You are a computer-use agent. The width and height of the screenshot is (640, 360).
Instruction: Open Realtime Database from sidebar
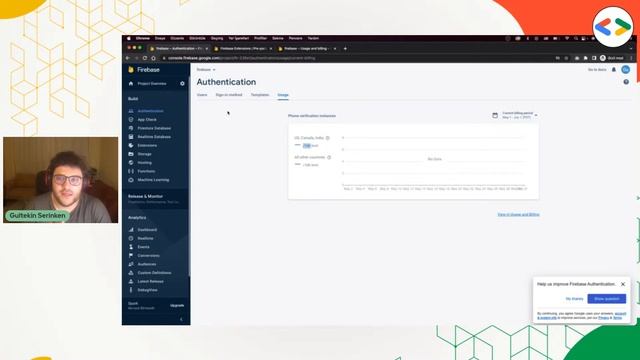tap(154, 137)
